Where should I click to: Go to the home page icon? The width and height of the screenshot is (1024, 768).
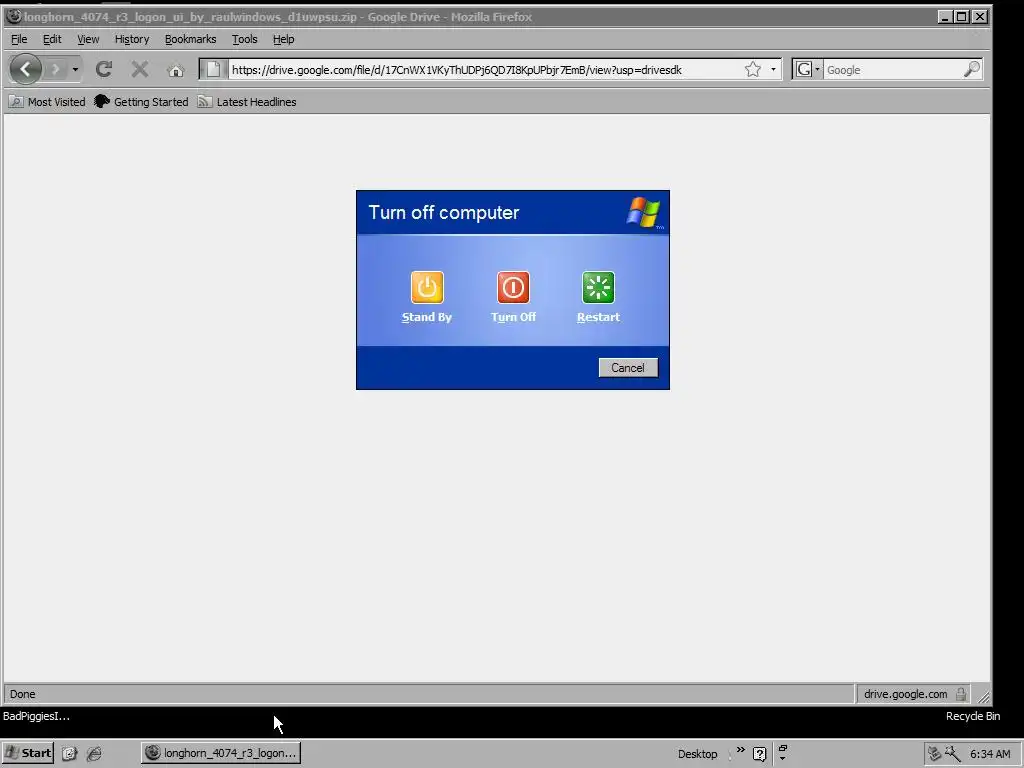tap(176, 70)
